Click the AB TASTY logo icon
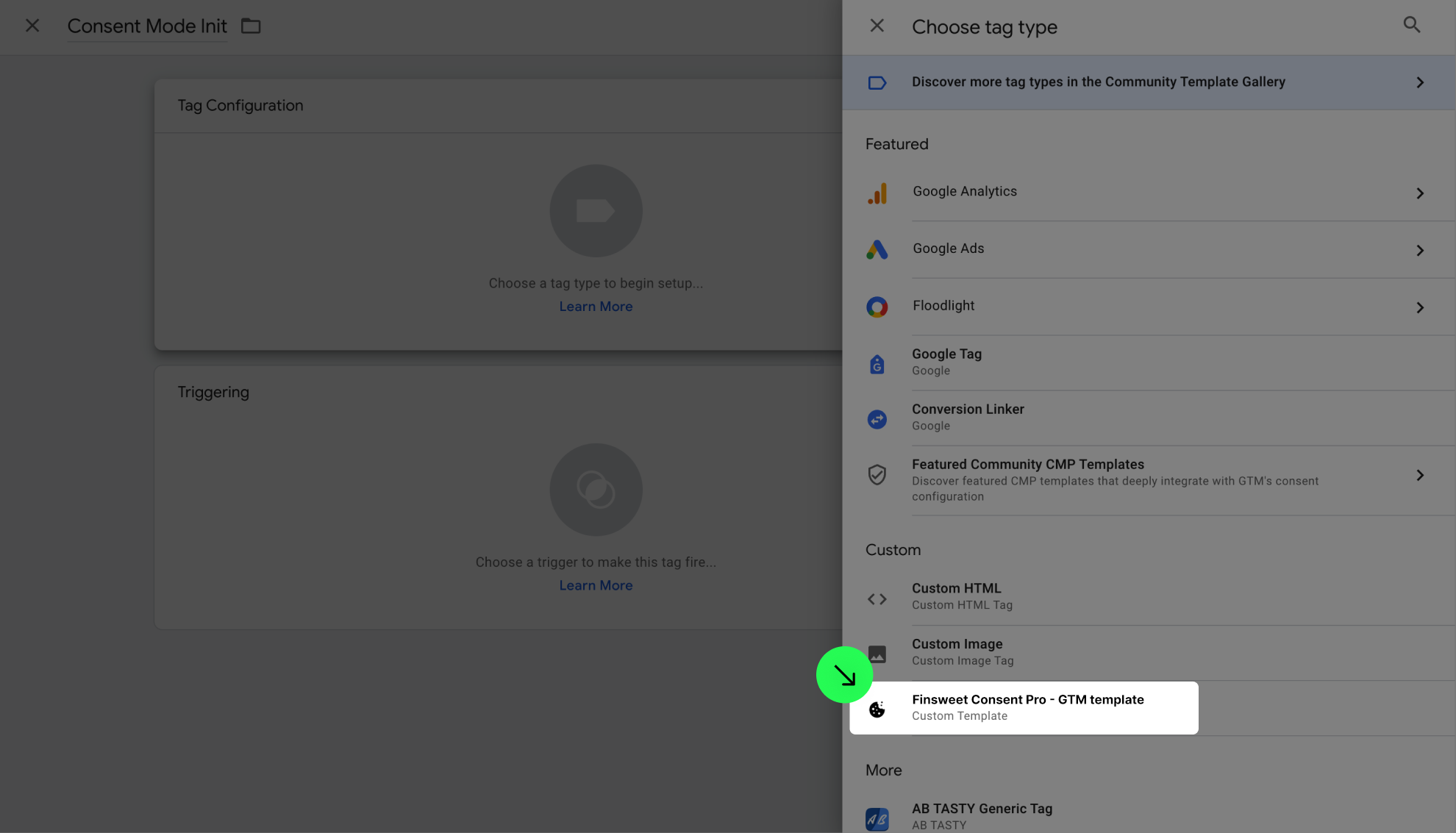1456x833 pixels. point(877,819)
